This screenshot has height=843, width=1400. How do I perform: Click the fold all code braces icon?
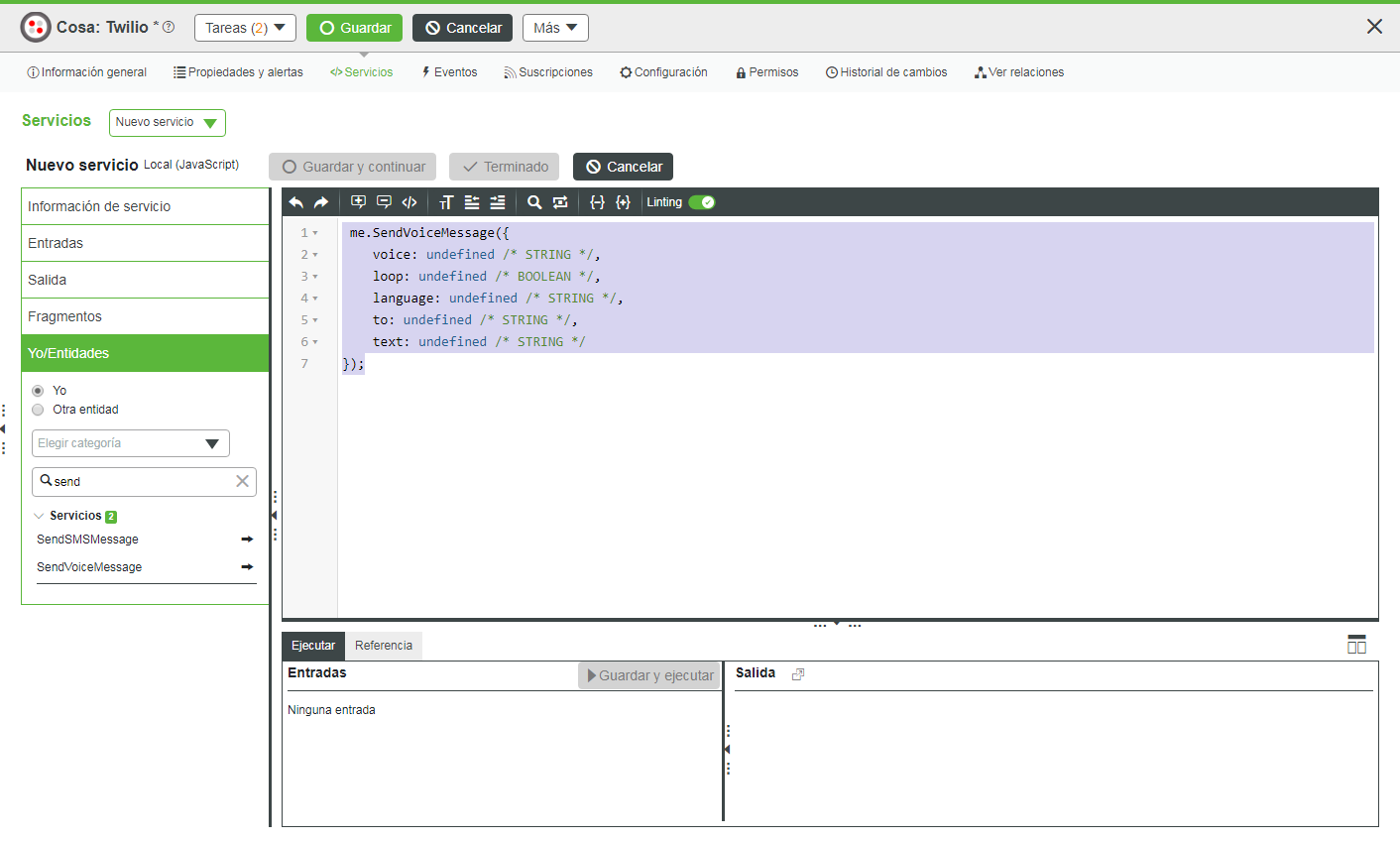[597, 202]
